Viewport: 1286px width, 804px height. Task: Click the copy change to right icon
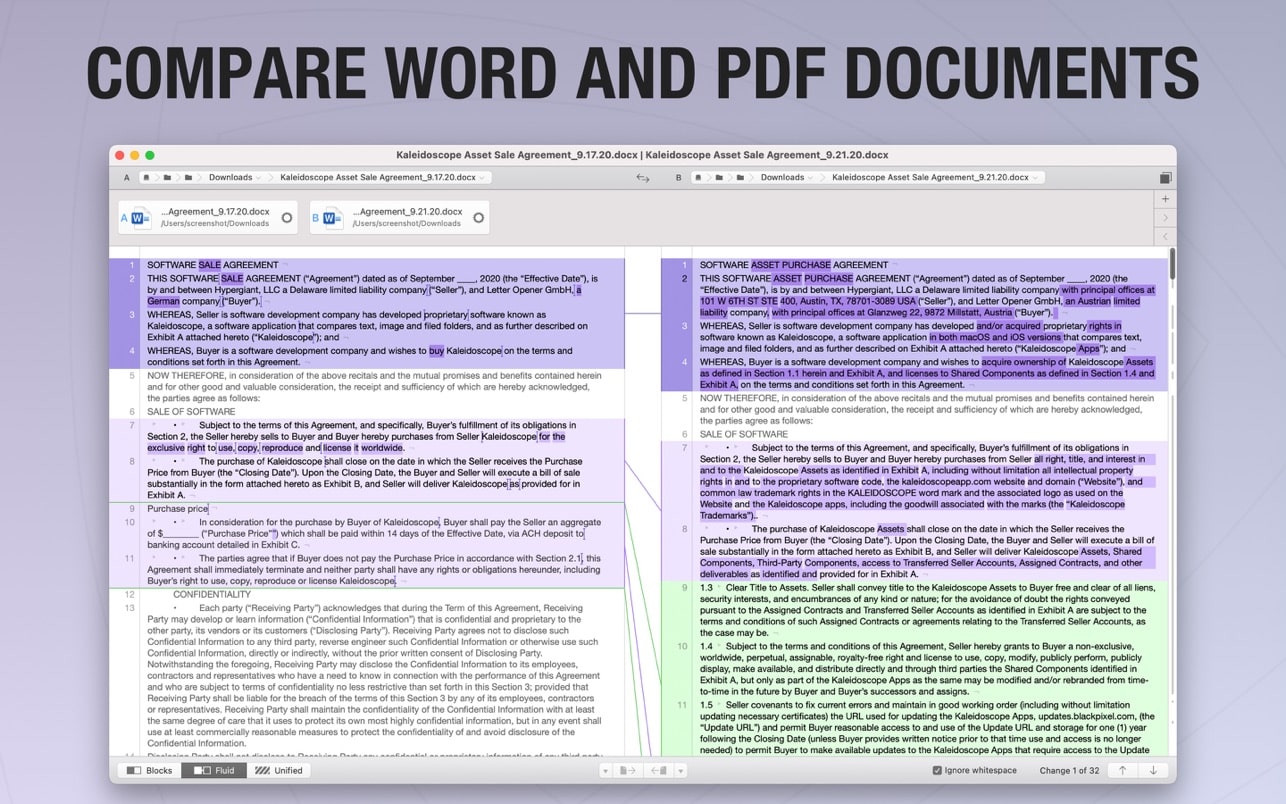(x=628, y=770)
